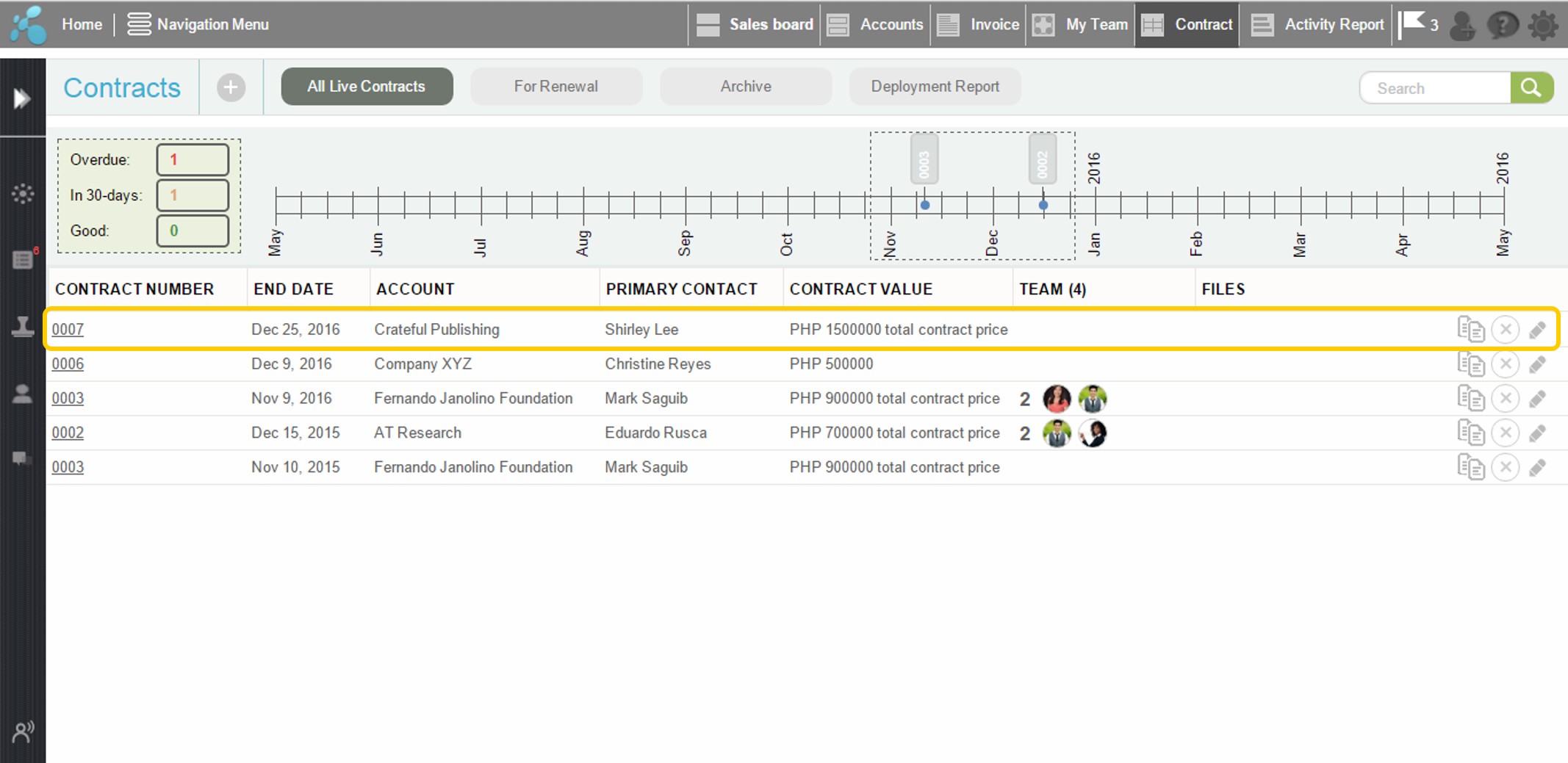
Task: Open contract 0003 ending Nov 9, 2016
Action: pyautogui.click(x=68, y=398)
